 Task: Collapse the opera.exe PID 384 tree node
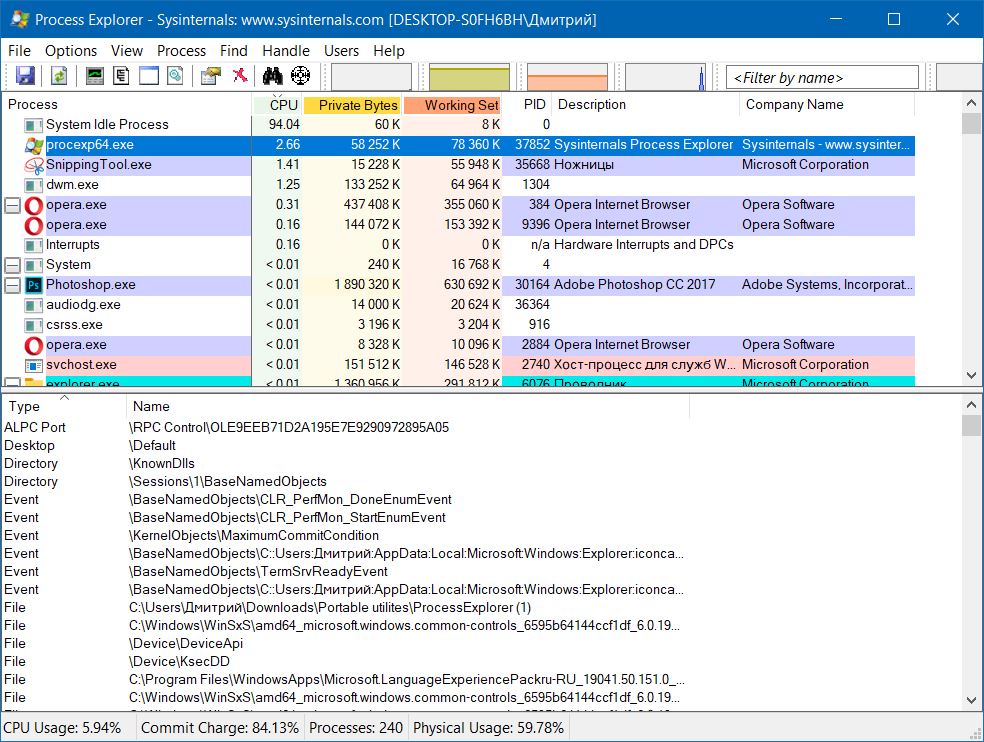(x=13, y=205)
